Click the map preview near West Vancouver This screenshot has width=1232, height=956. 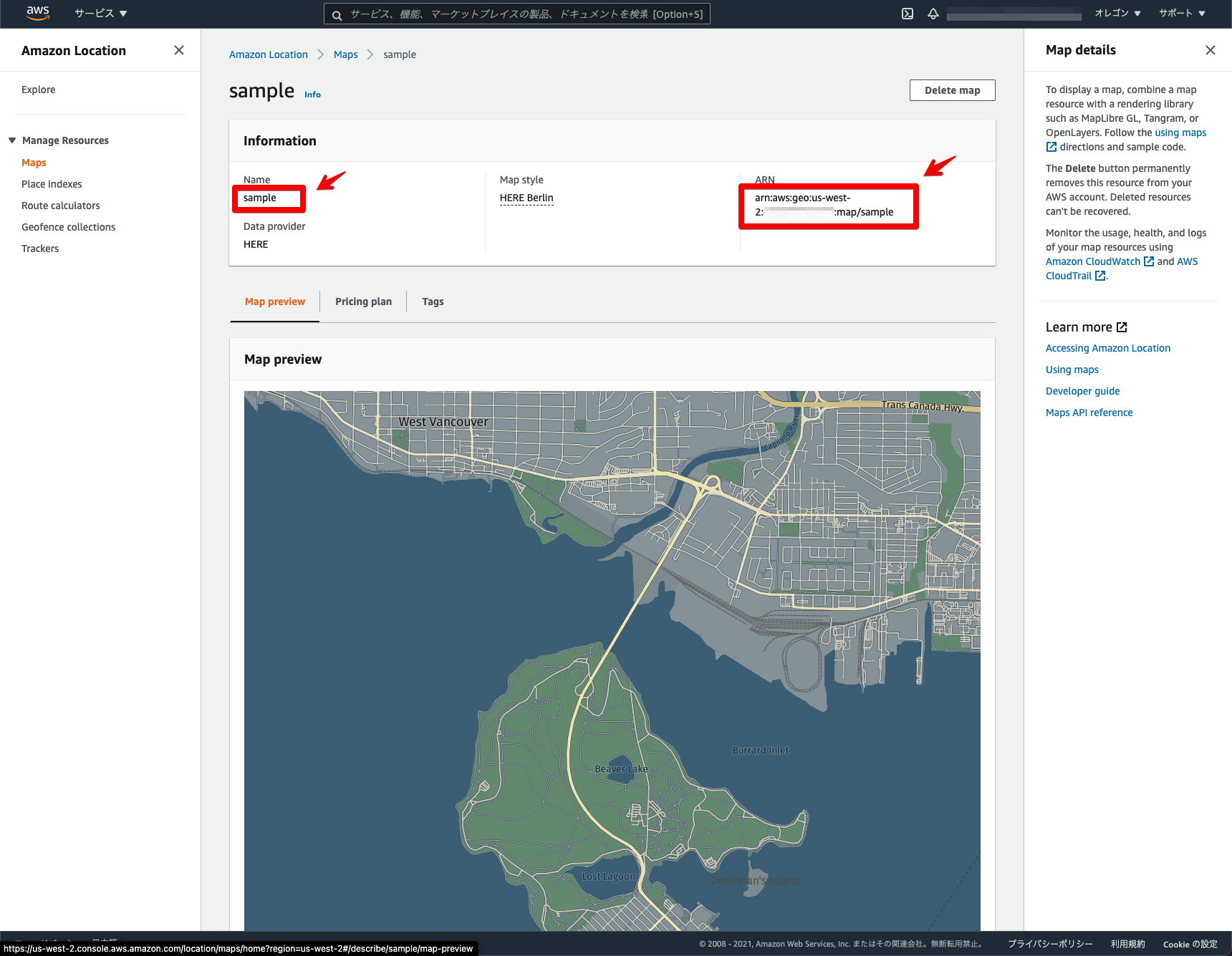click(443, 422)
